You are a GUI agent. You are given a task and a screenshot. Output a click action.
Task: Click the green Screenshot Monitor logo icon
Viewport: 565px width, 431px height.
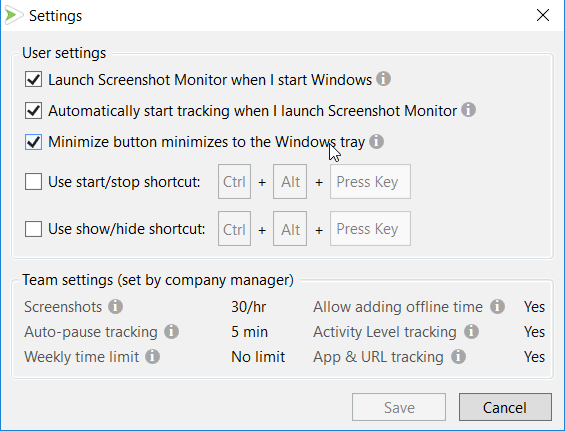(x=13, y=15)
